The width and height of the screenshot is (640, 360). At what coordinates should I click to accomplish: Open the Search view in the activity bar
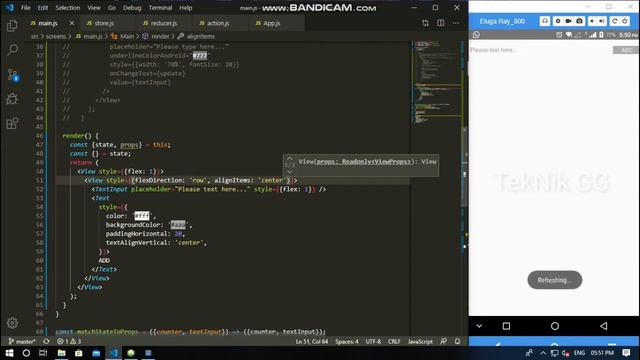pyautogui.click(x=12, y=50)
